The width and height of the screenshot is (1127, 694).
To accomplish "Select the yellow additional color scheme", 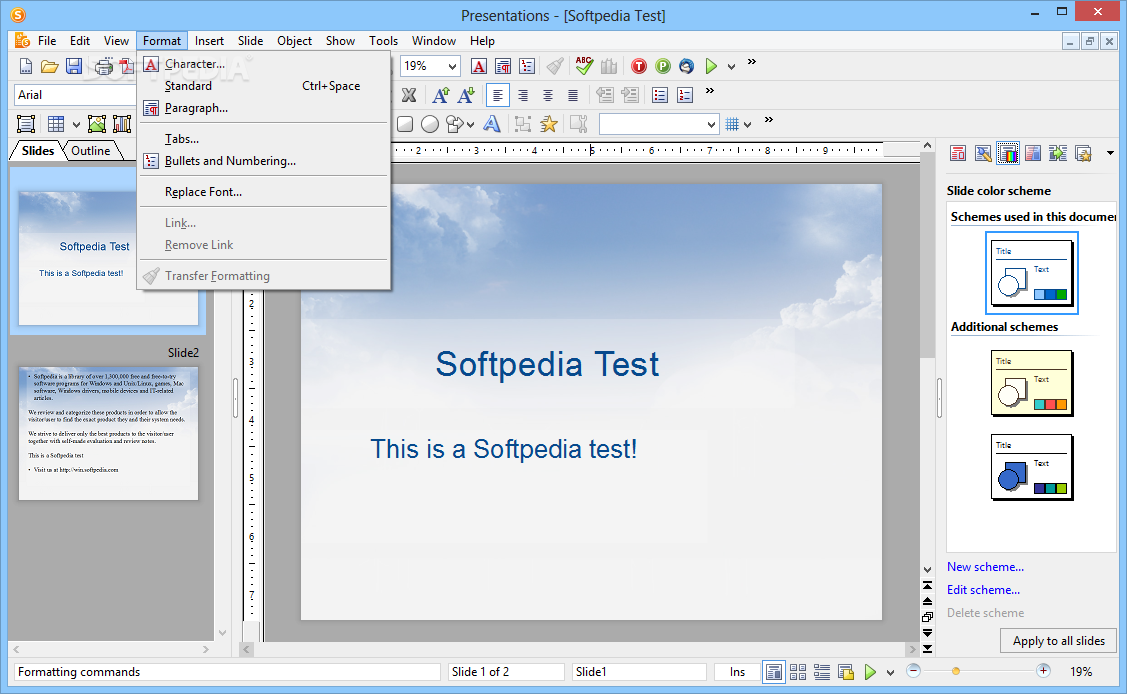I will tap(1032, 384).
